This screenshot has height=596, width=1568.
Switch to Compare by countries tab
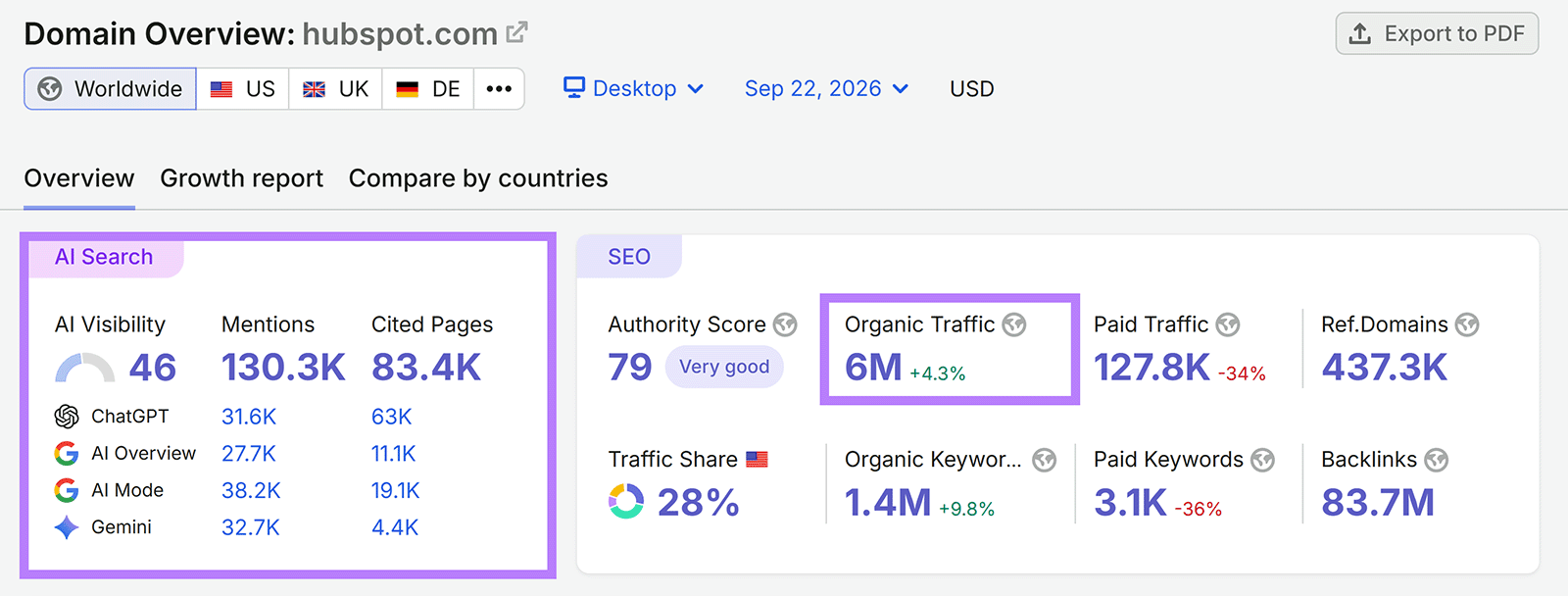pyautogui.click(x=478, y=178)
